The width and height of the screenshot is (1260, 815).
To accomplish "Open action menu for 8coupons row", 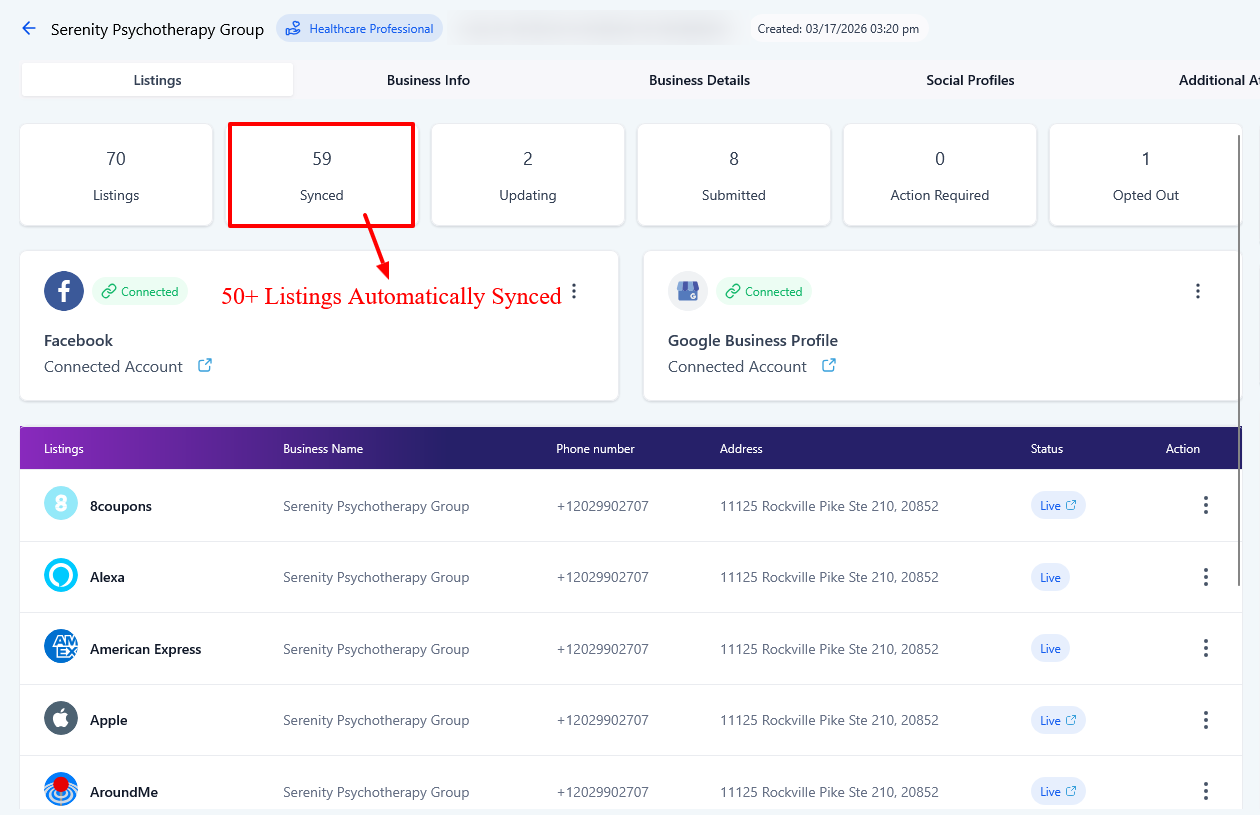I will coord(1206,505).
